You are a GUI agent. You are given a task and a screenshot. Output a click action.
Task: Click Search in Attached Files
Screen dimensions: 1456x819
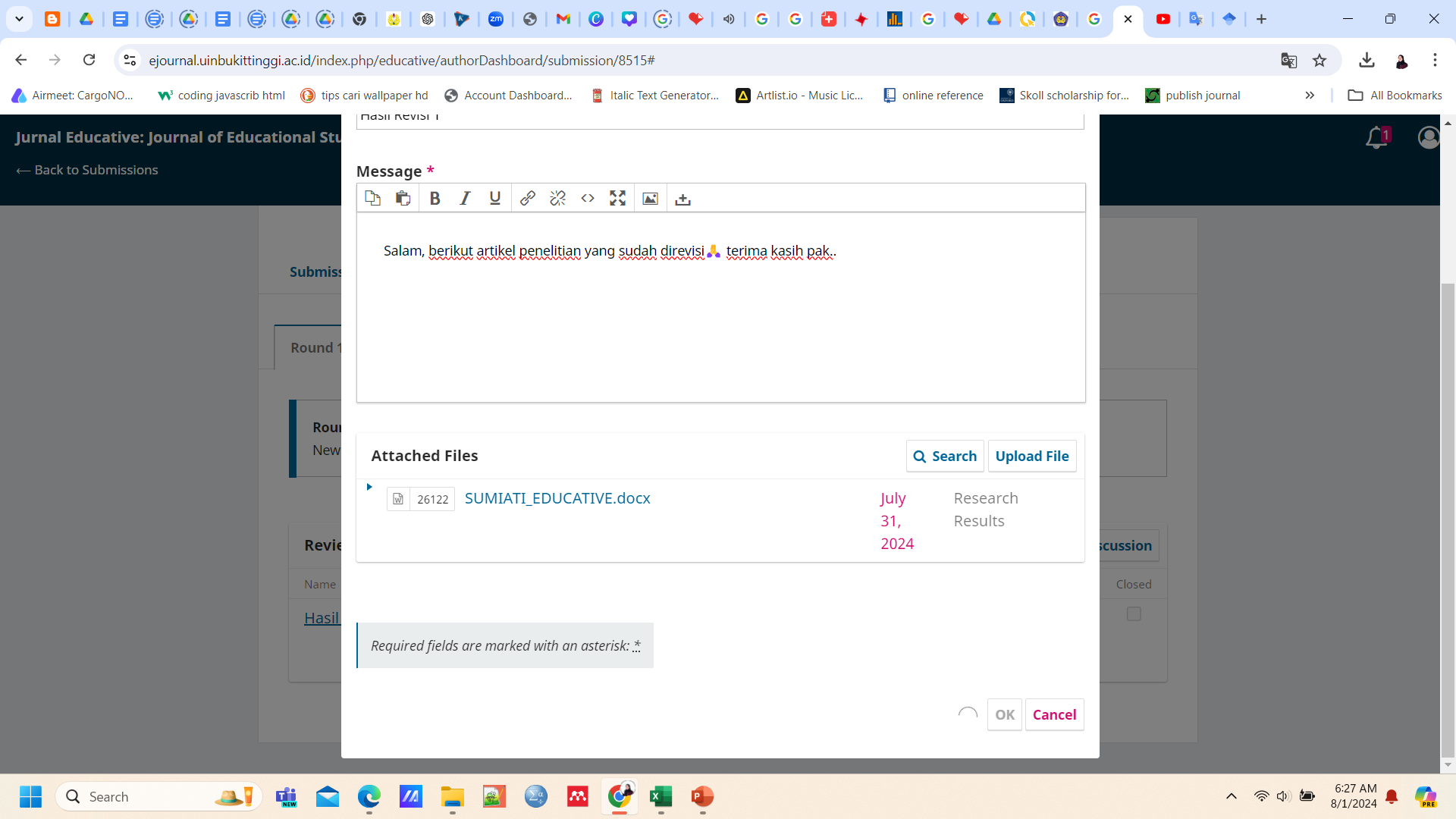[945, 457]
